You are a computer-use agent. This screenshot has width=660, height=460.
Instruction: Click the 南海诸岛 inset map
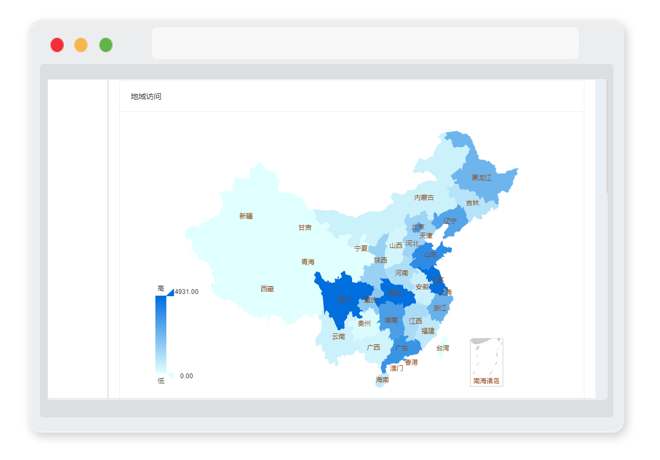[487, 362]
